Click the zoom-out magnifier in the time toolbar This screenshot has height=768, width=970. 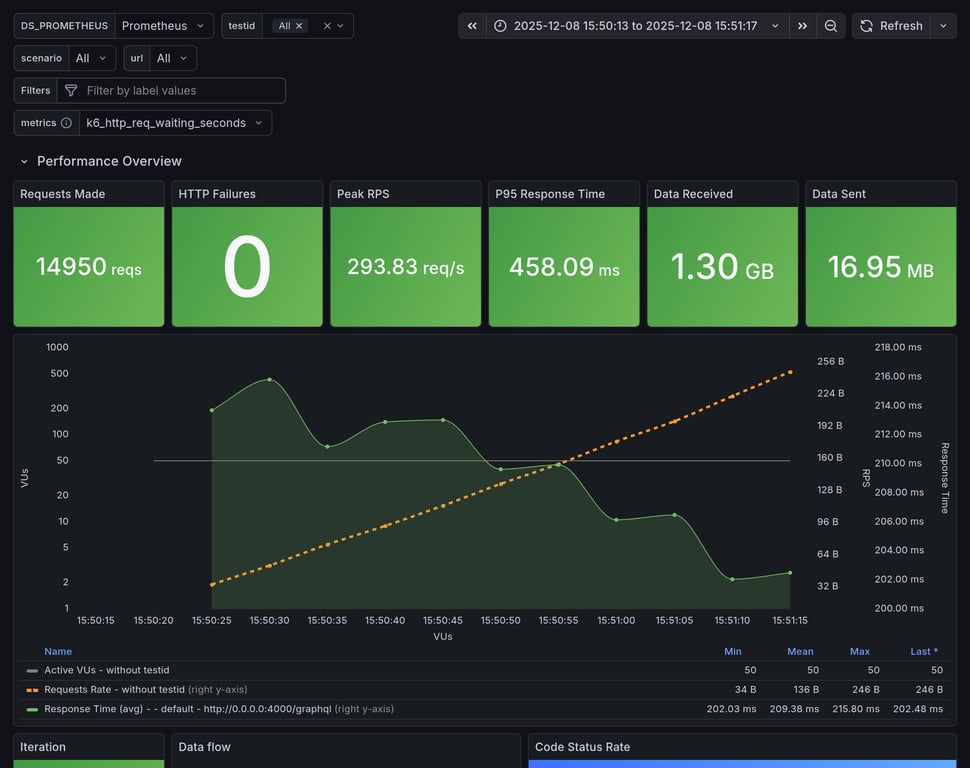coord(831,25)
